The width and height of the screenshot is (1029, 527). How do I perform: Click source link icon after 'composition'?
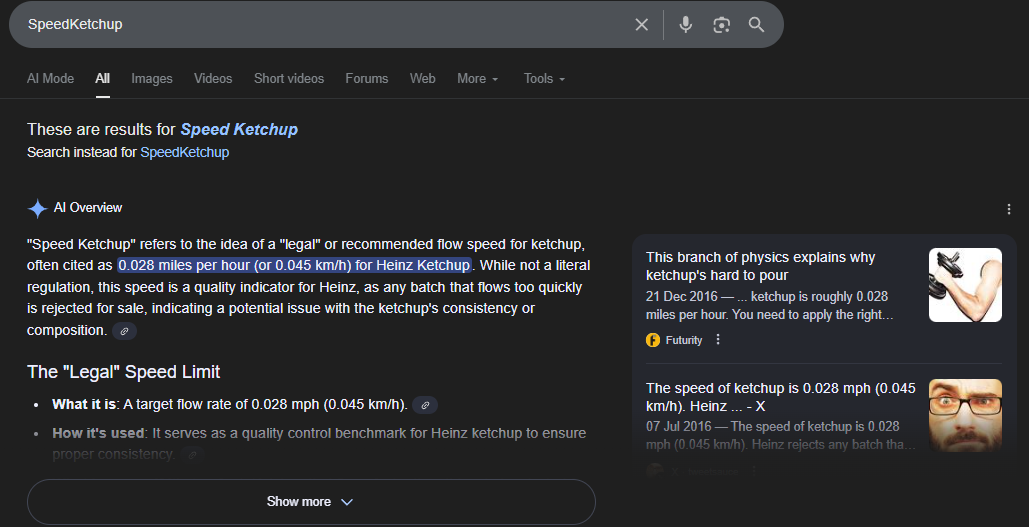124,331
